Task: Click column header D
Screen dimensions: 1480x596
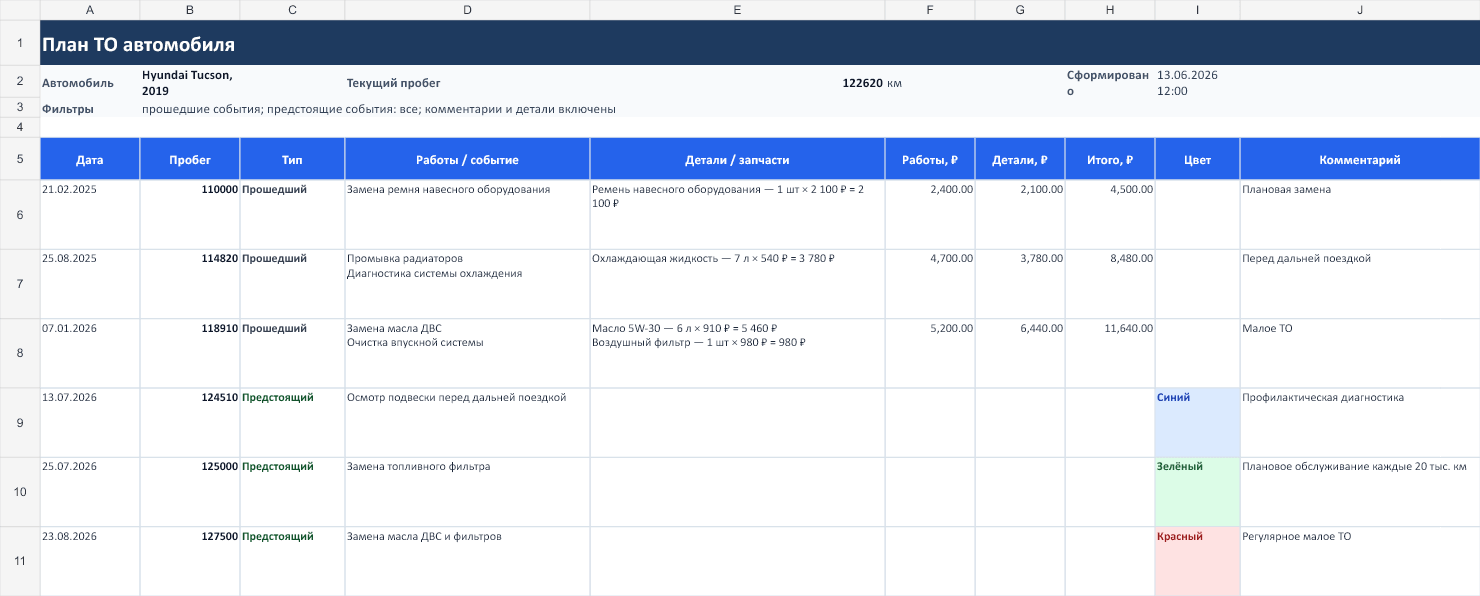Action: (x=467, y=10)
